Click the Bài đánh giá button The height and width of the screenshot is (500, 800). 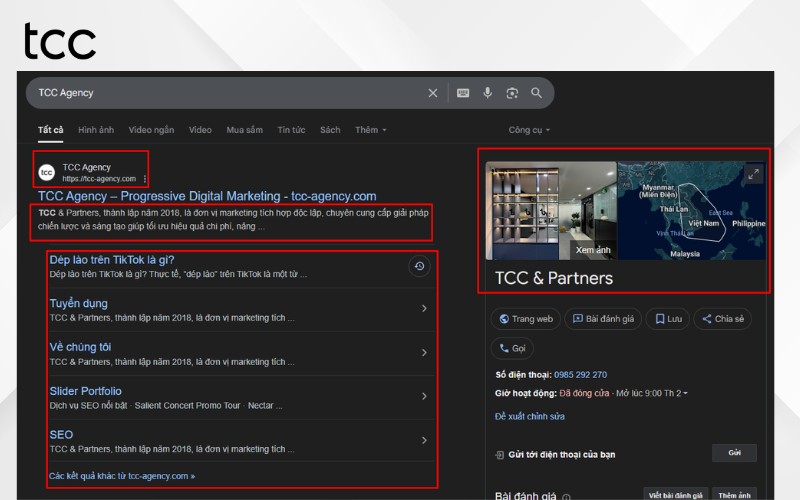pyautogui.click(x=603, y=319)
